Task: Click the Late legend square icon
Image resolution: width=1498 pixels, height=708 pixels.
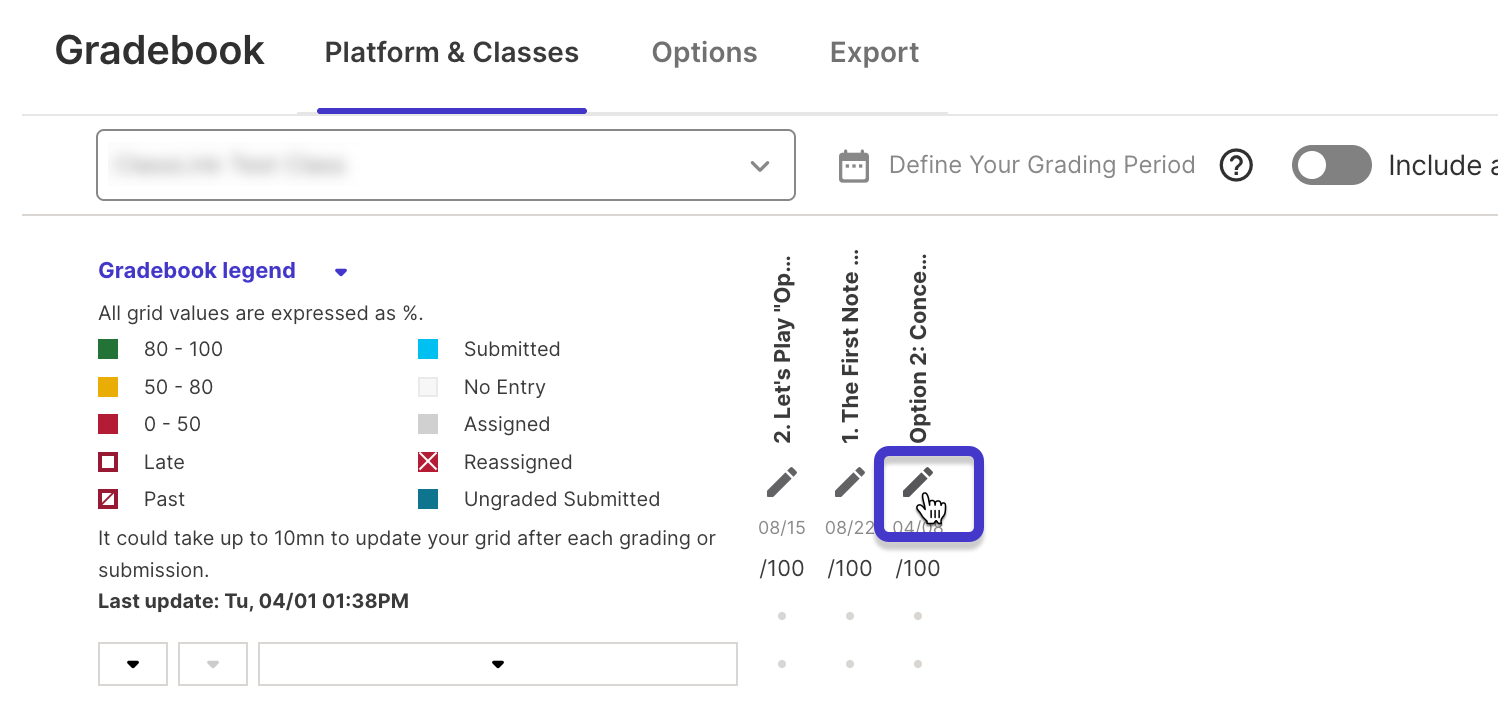Action: tap(108, 462)
